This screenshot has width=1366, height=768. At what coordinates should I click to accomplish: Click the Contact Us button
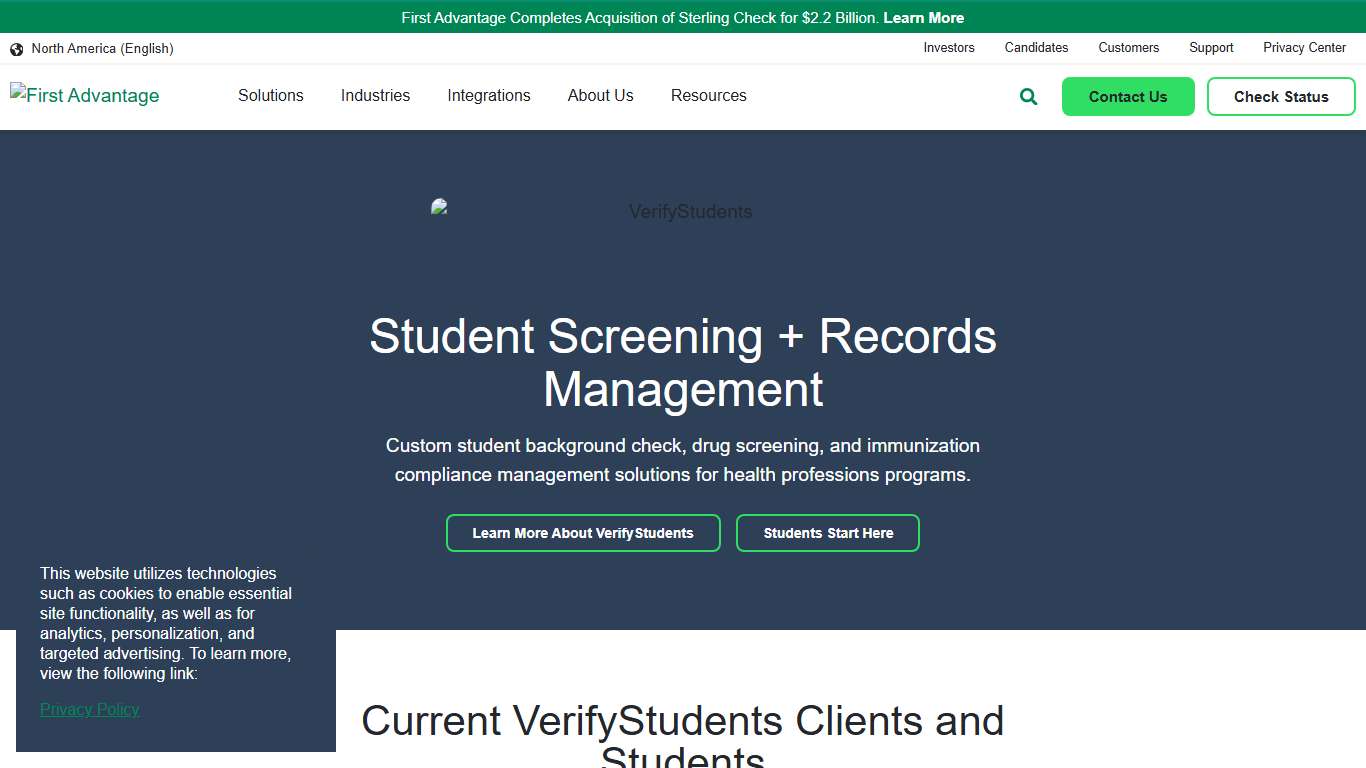coord(1128,96)
